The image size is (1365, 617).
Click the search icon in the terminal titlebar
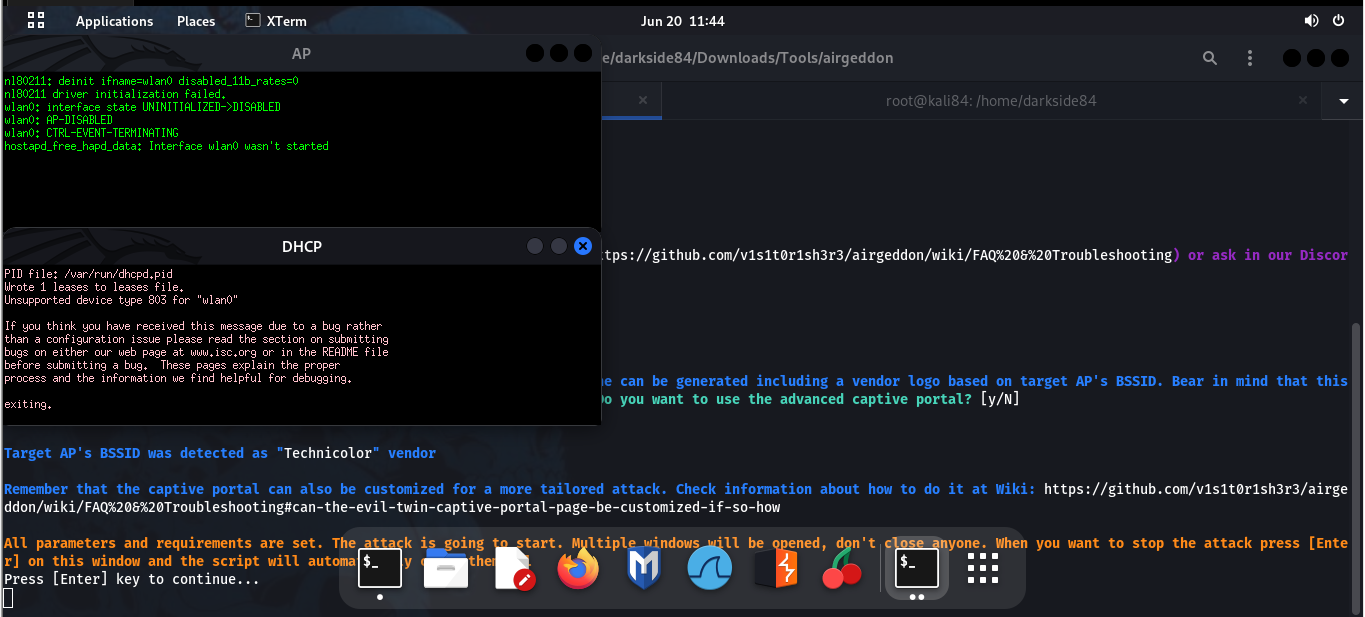click(x=1210, y=58)
